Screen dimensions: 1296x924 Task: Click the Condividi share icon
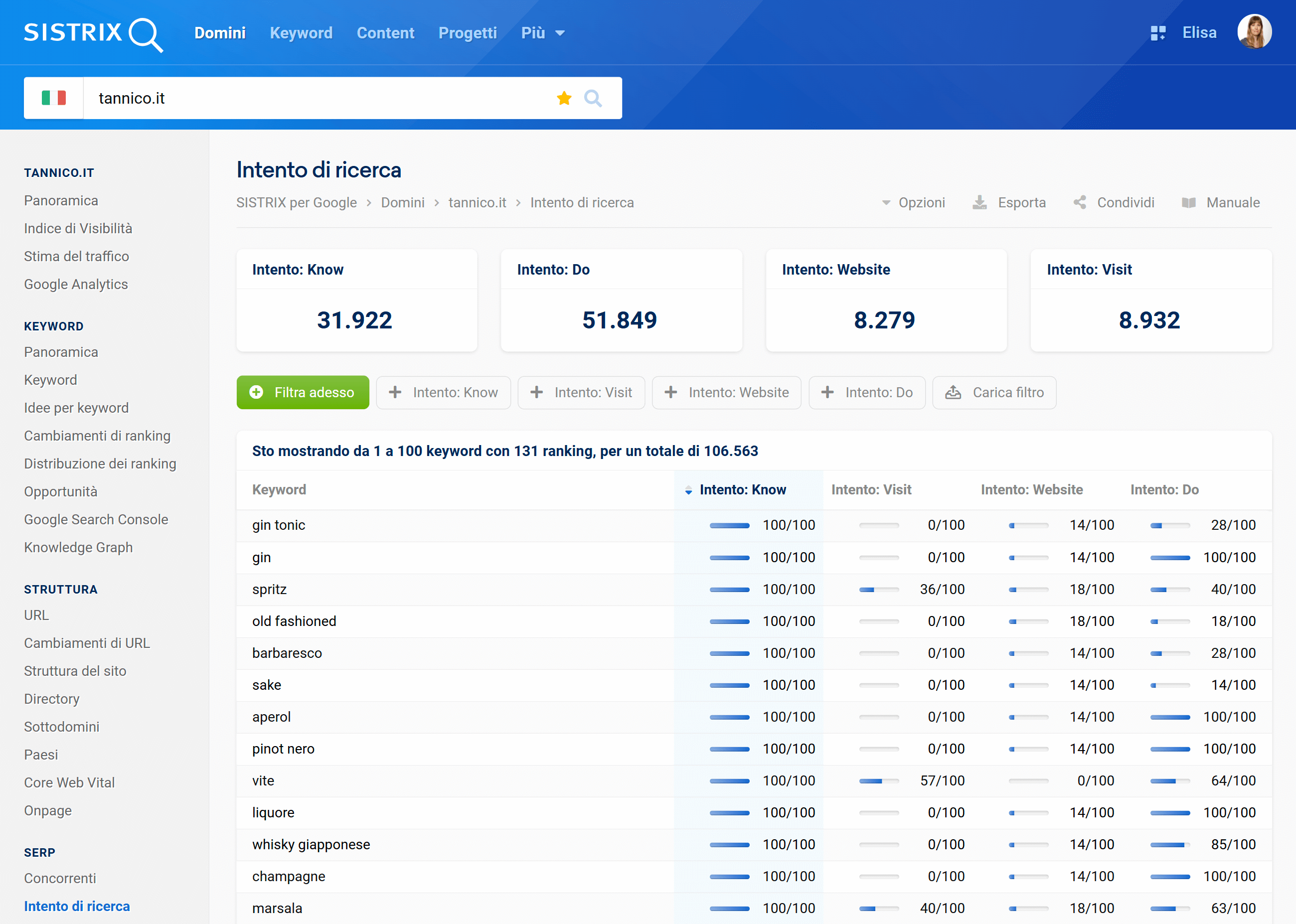[x=1079, y=202]
